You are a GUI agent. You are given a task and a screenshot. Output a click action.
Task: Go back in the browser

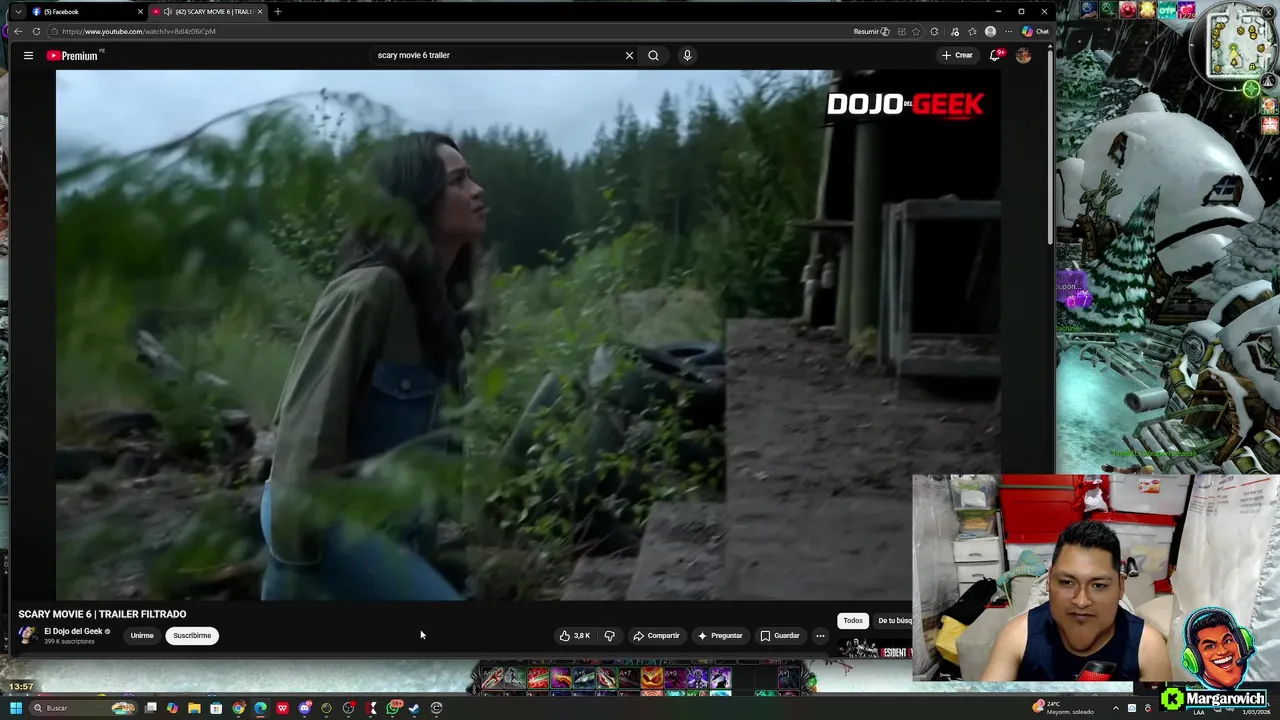tap(18, 31)
